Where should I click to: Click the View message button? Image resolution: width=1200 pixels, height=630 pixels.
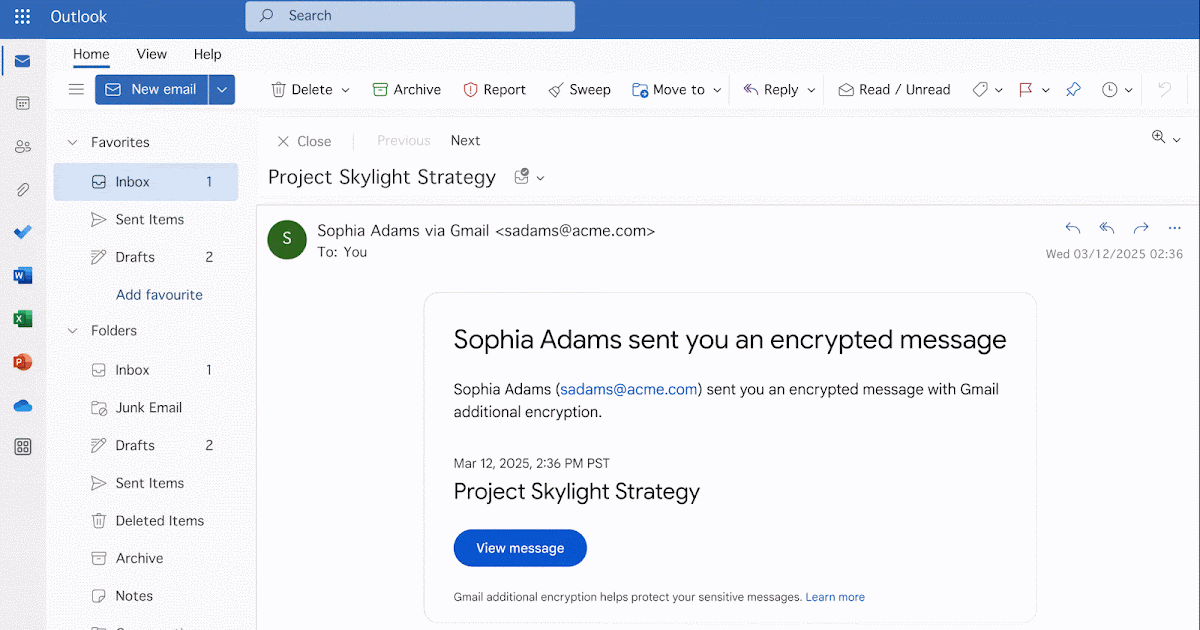pos(520,548)
